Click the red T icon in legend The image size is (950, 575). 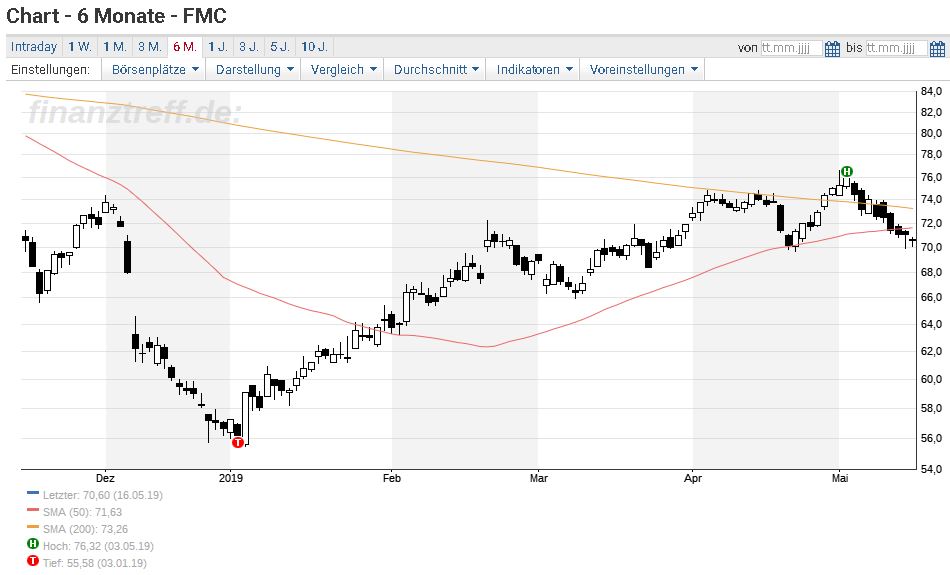tap(33, 561)
